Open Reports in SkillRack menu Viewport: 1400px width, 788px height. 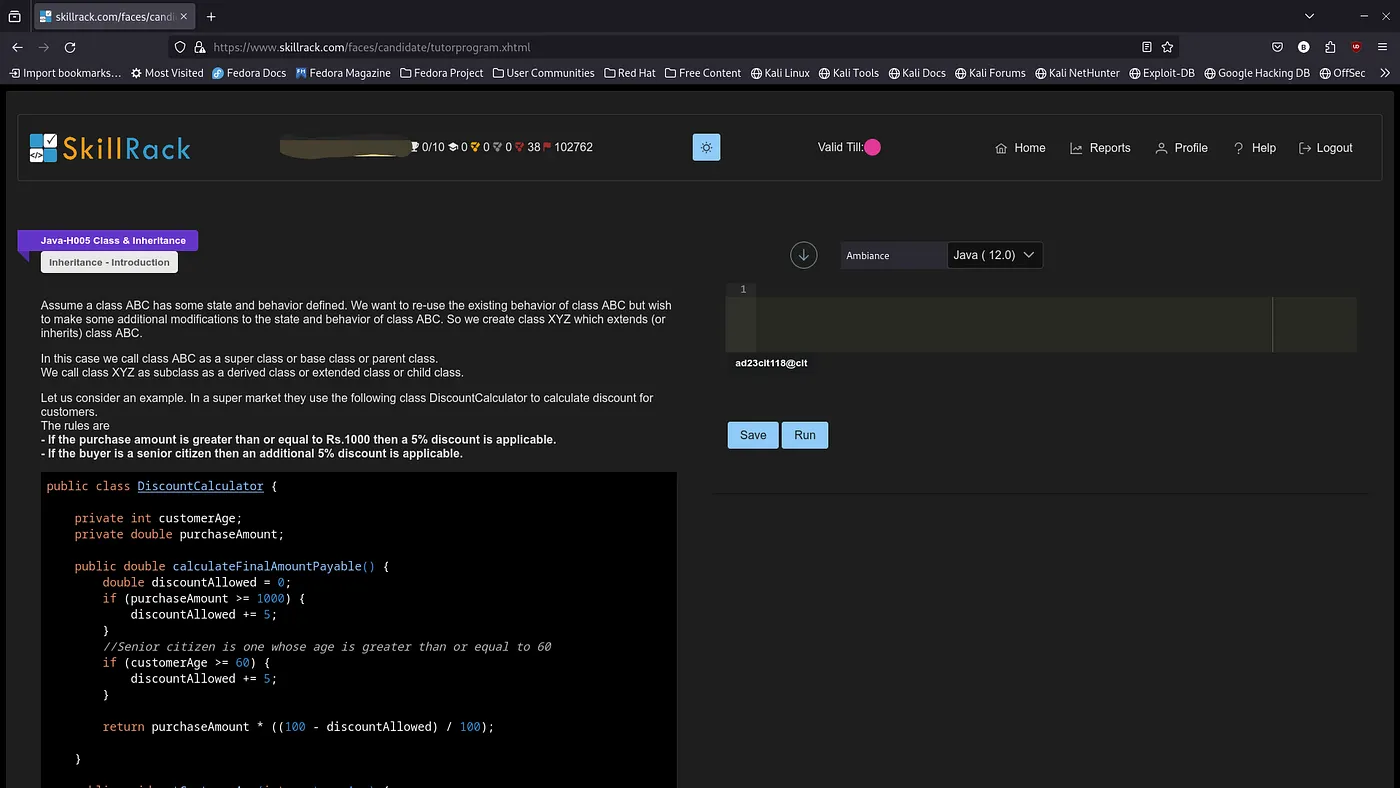[x=1100, y=148]
